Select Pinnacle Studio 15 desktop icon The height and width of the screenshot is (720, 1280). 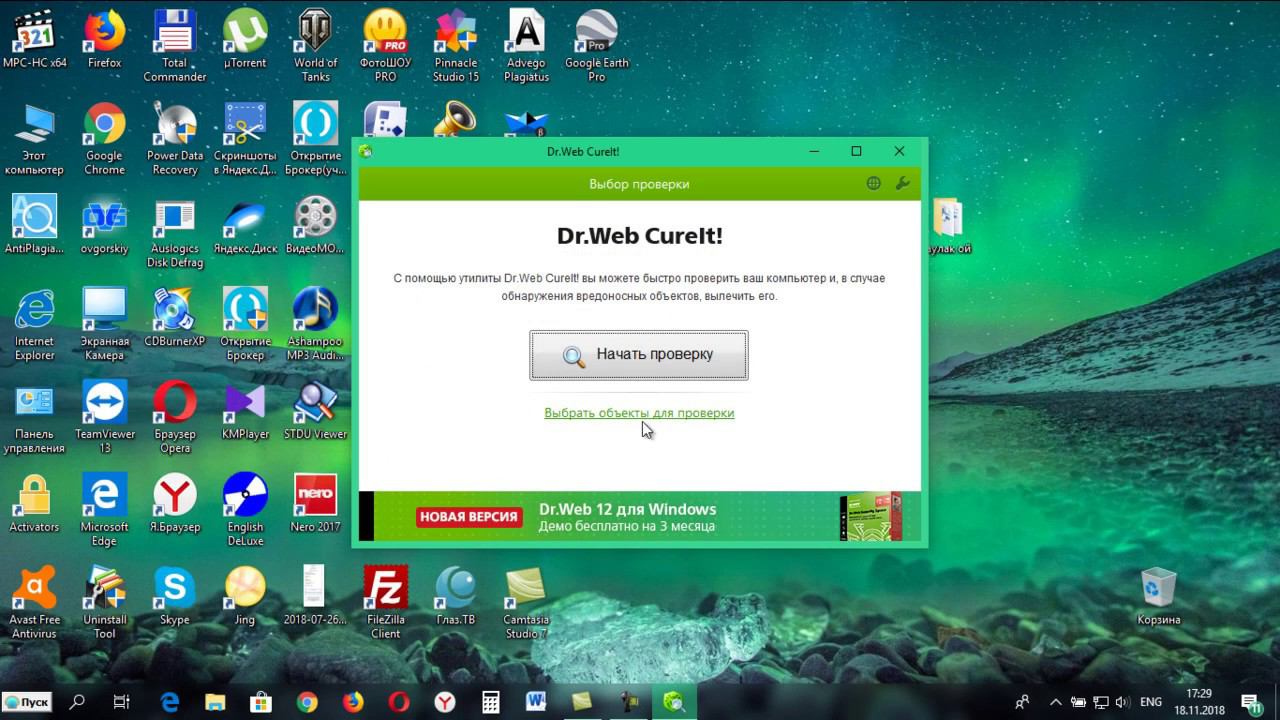456,47
